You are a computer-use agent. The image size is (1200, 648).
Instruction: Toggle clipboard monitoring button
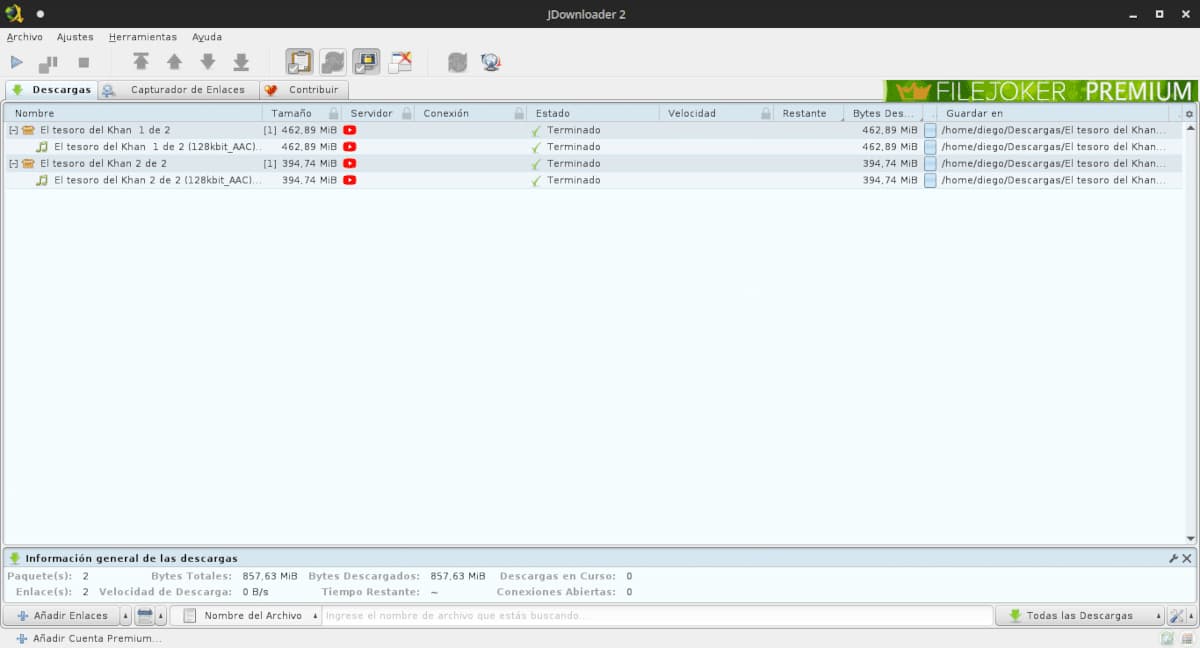click(x=299, y=62)
